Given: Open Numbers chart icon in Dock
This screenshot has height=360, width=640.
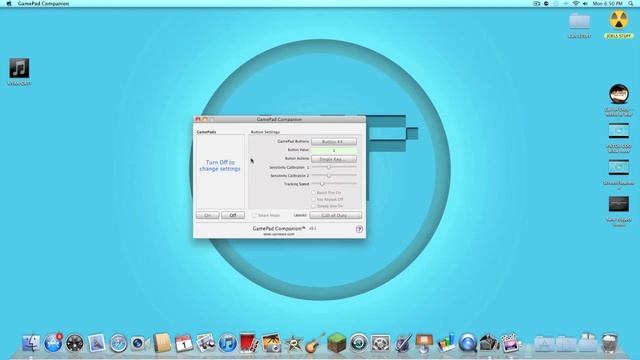Looking at the screenshot, I should coord(446,343).
